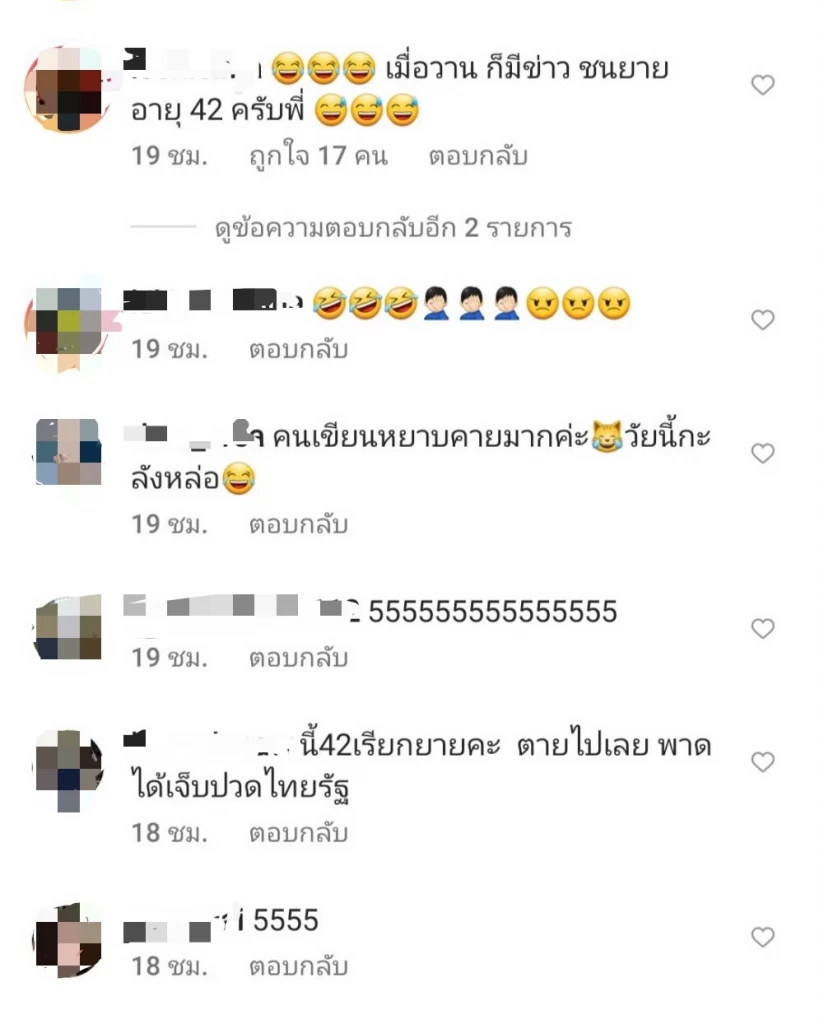
Task: Tap heart on the emoji-only comment
Action: point(762,320)
